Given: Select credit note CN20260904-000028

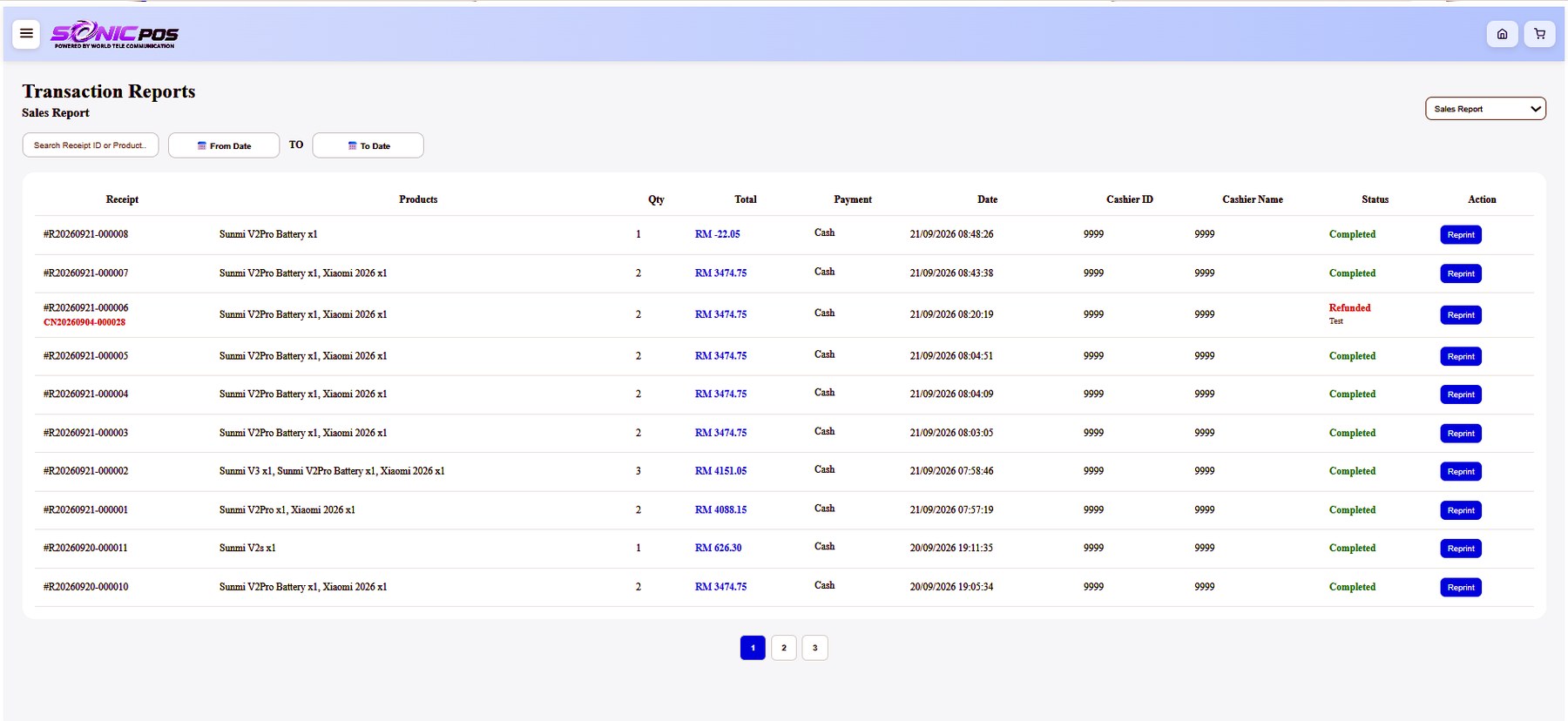Looking at the screenshot, I should point(84,322).
